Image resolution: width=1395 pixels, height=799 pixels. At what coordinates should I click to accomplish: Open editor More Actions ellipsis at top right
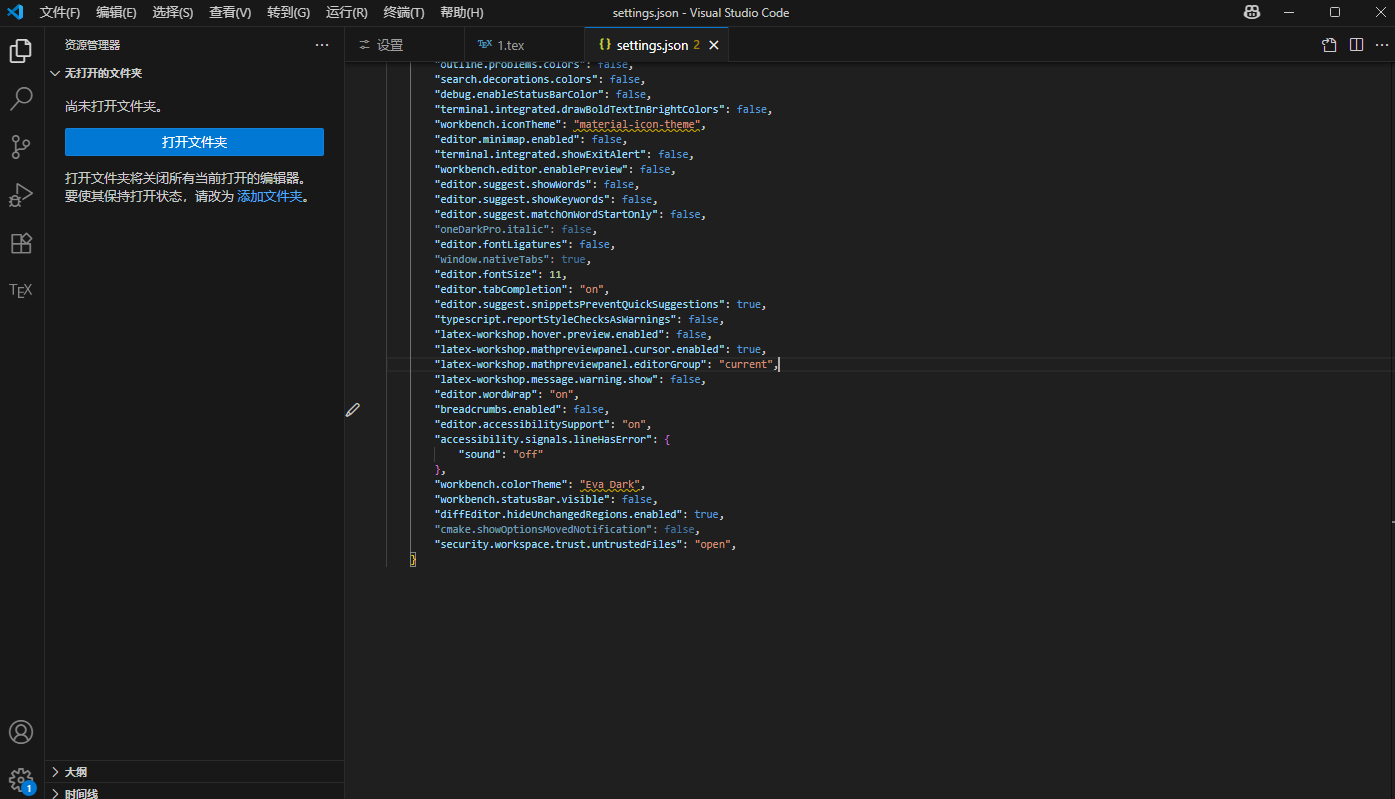click(x=1381, y=45)
